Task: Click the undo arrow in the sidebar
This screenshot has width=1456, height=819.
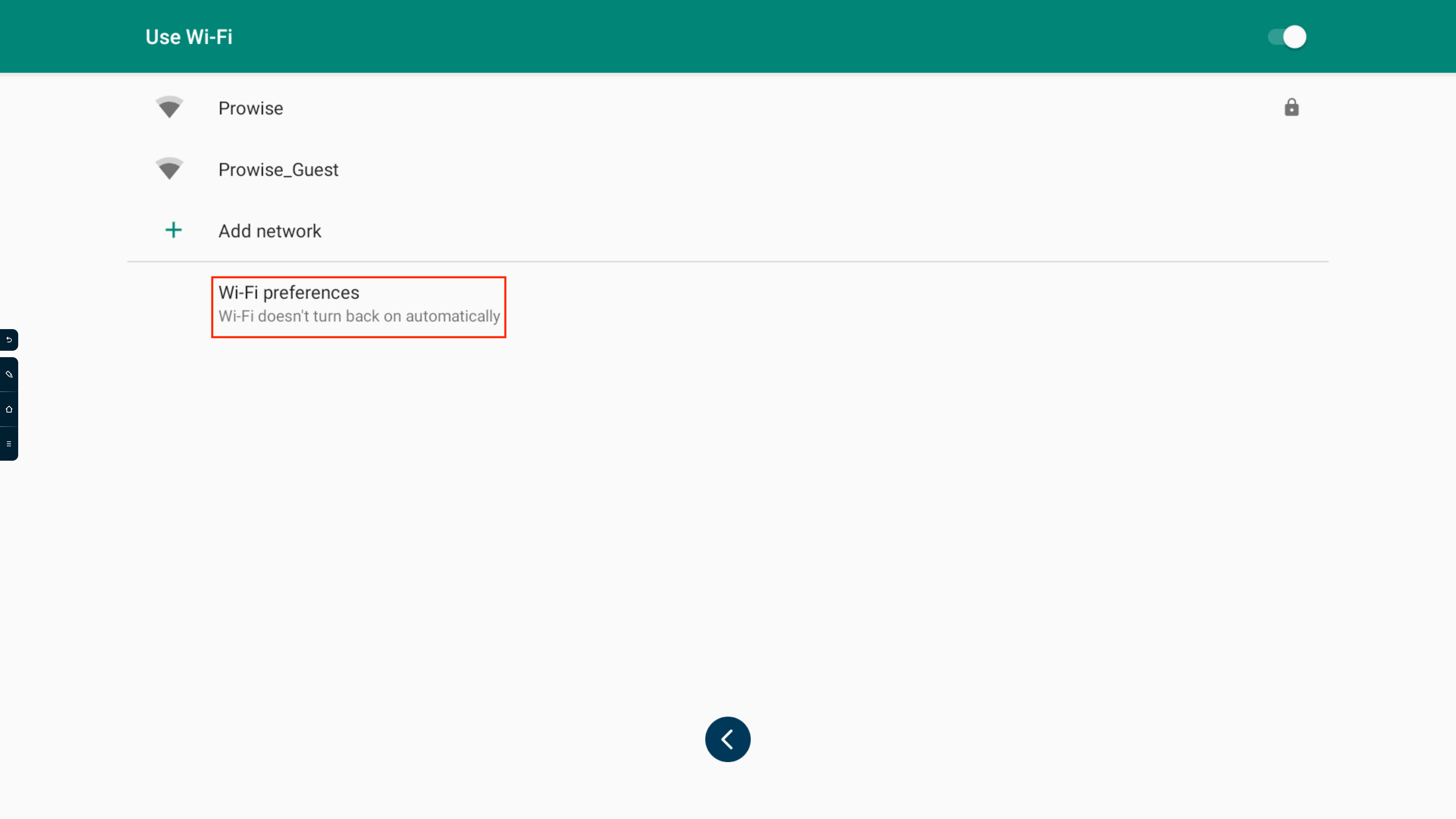Action: (x=8, y=340)
